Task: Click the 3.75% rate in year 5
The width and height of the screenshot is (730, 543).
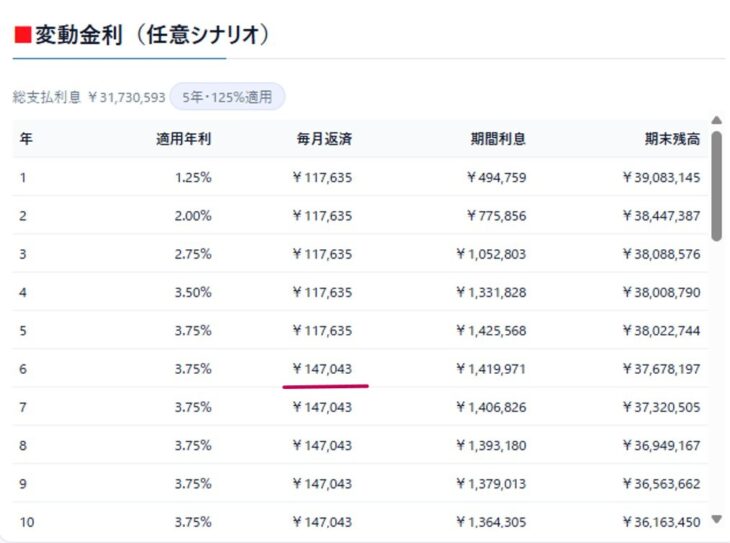Action: tap(193, 330)
